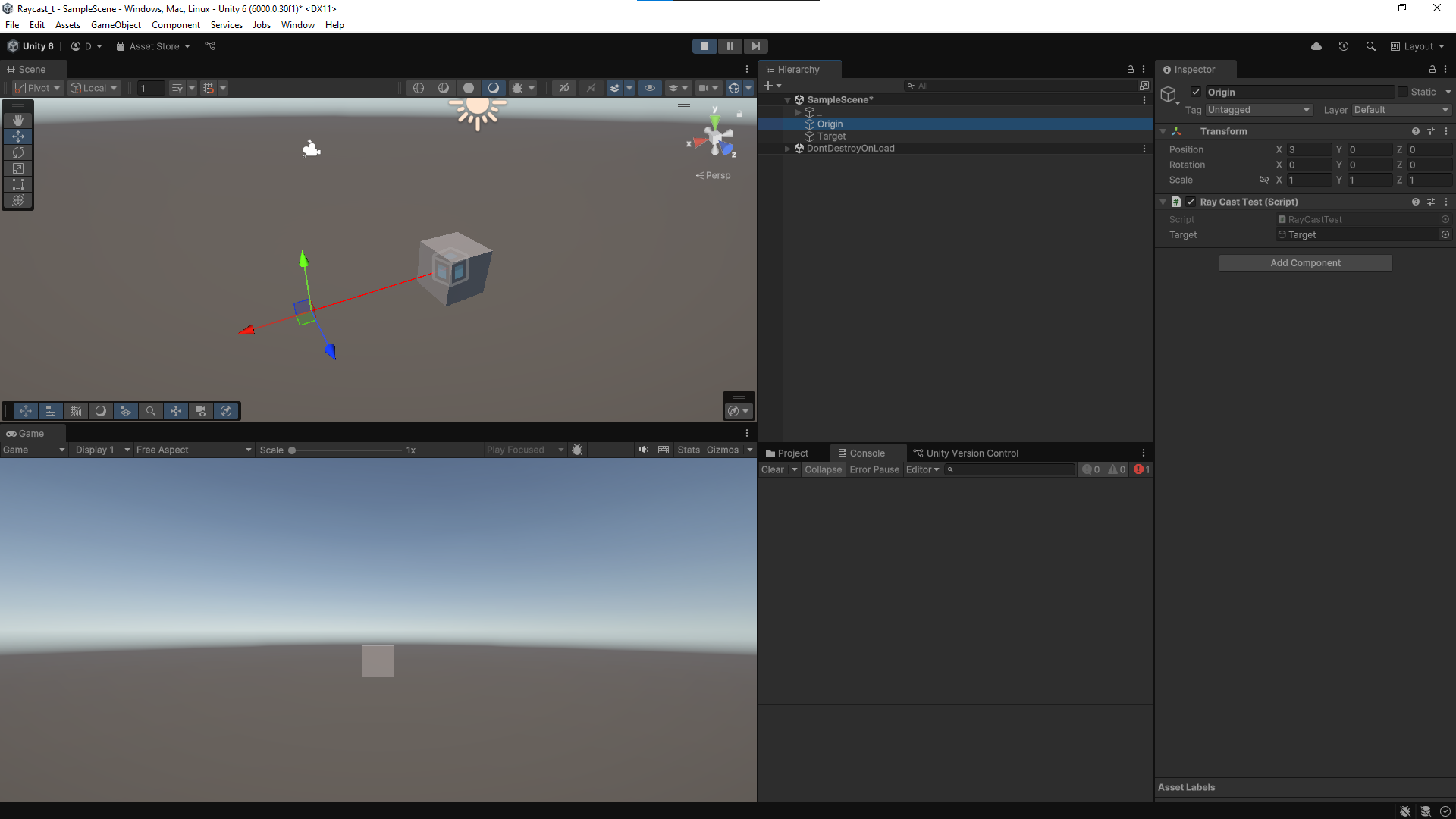Select the Hand view tool
This screenshot has width=1456, height=819.
(x=18, y=120)
